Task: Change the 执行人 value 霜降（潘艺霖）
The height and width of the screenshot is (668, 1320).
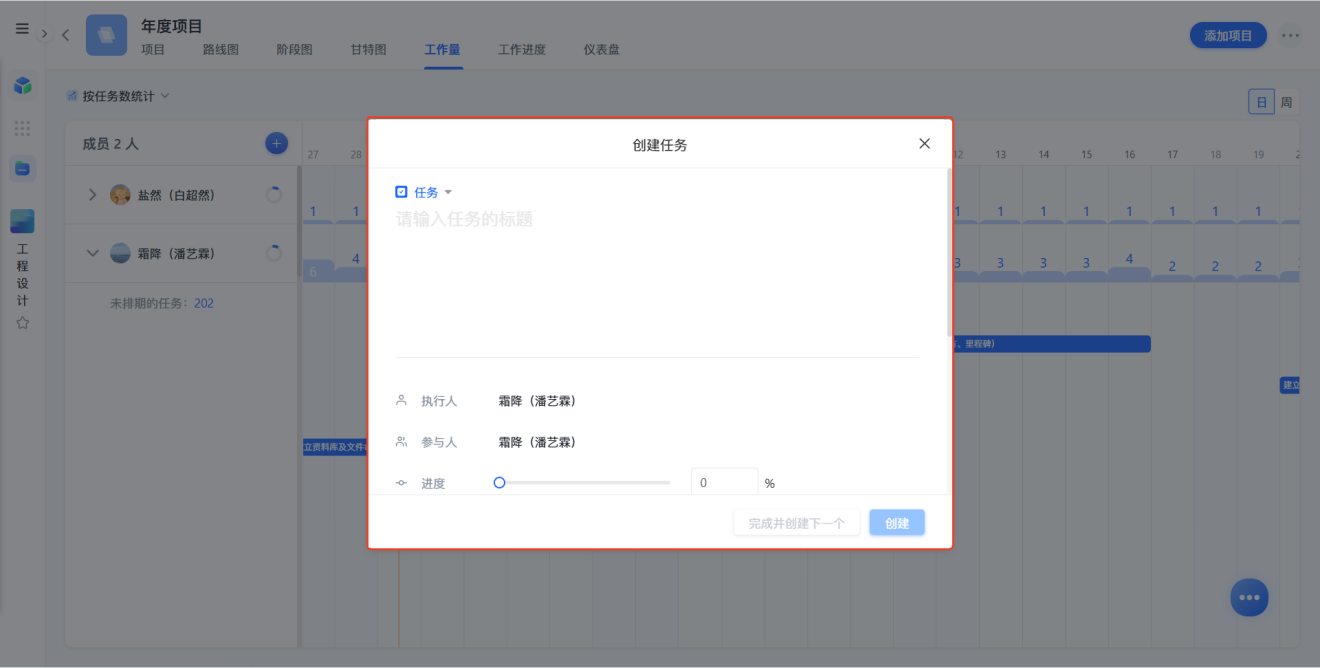Action: point(537,401)
